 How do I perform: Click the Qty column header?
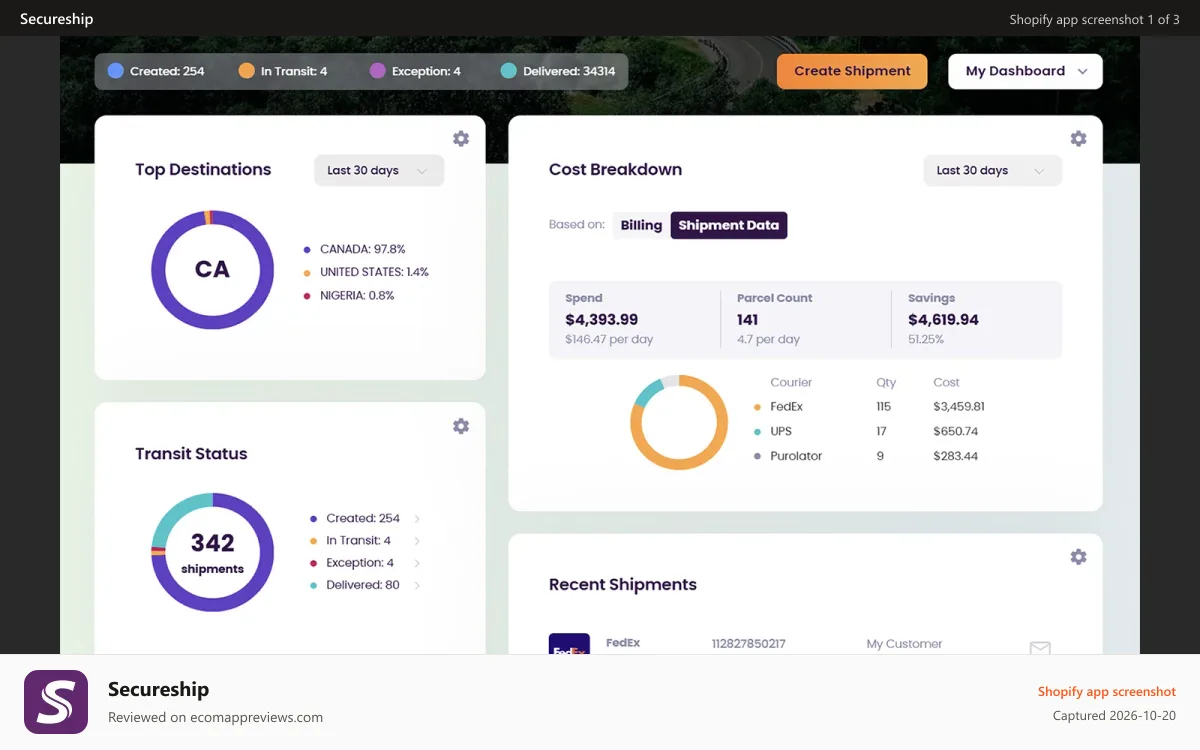tap(886, 383)
